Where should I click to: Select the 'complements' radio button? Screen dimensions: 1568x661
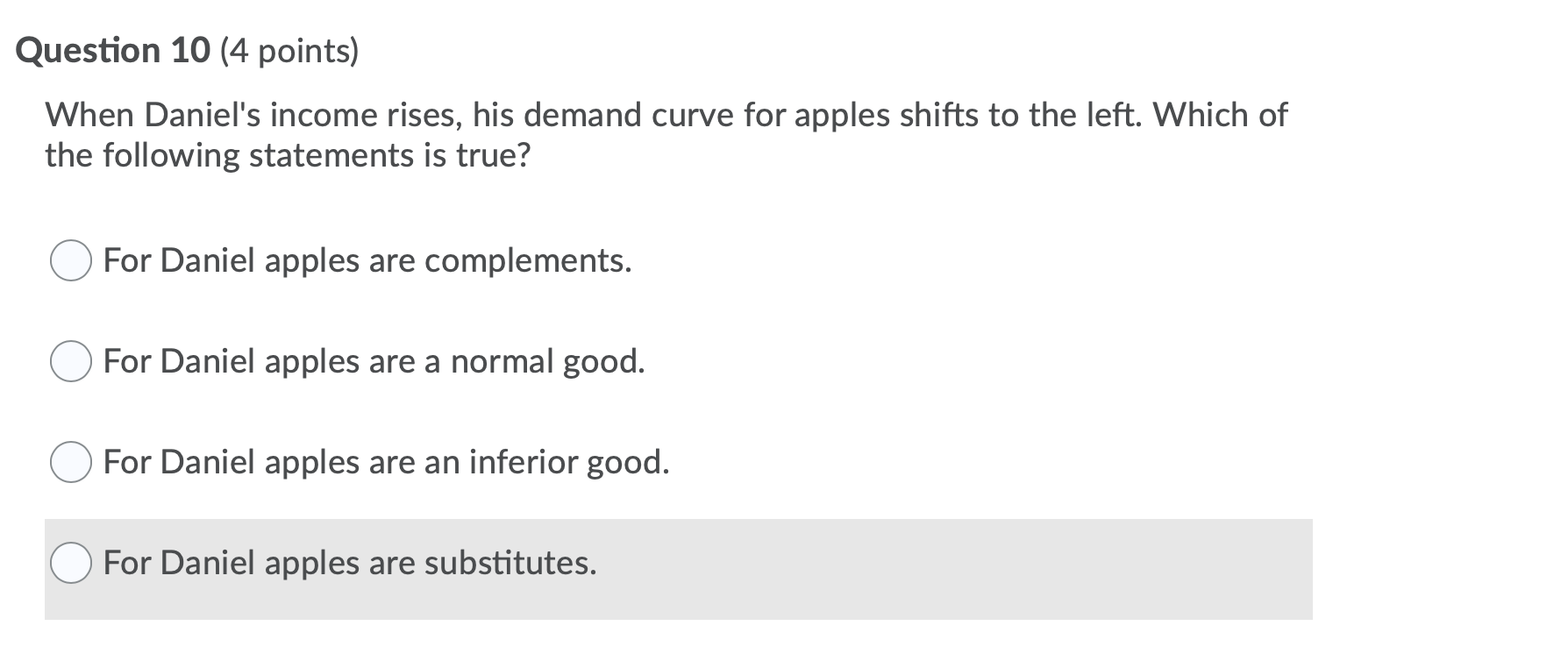(71, 260)
